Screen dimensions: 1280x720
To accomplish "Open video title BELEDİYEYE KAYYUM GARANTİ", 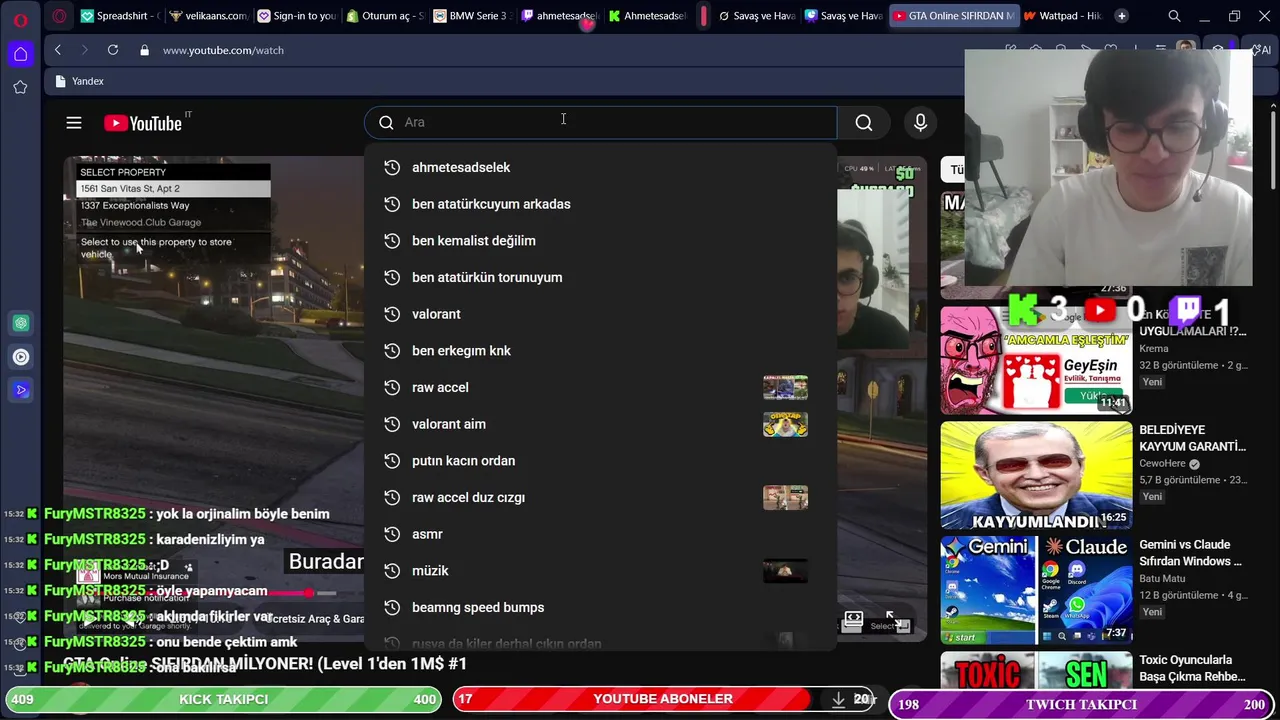I will pyautogui.click(x=1192, y=438).
